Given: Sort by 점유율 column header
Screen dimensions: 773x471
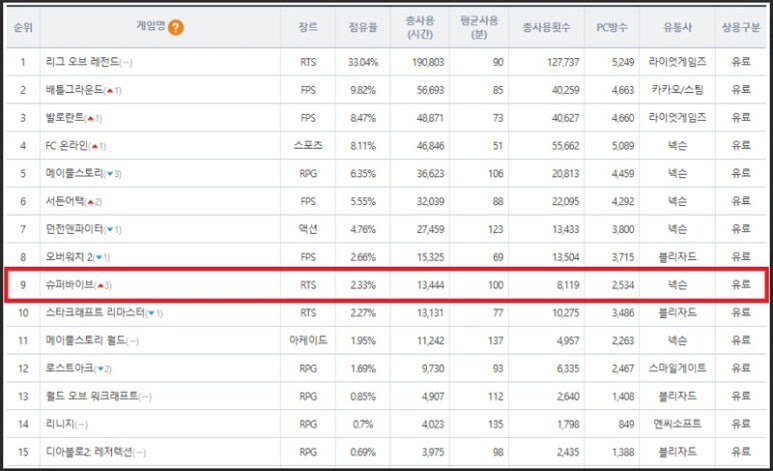Looking at the screenshot, I should tap(363, 27).
